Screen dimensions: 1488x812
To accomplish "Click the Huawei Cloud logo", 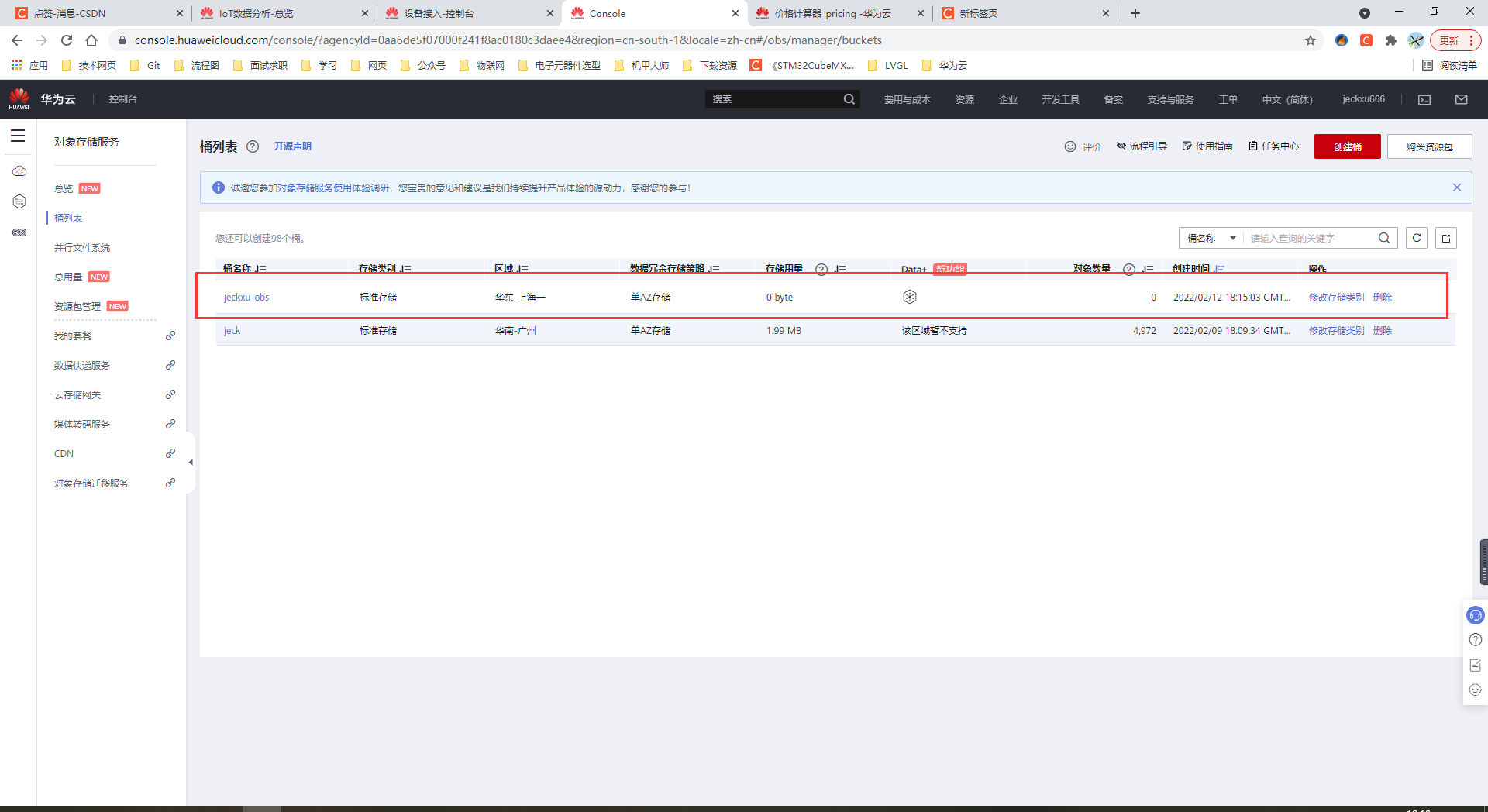I will [x=19, y=99].
